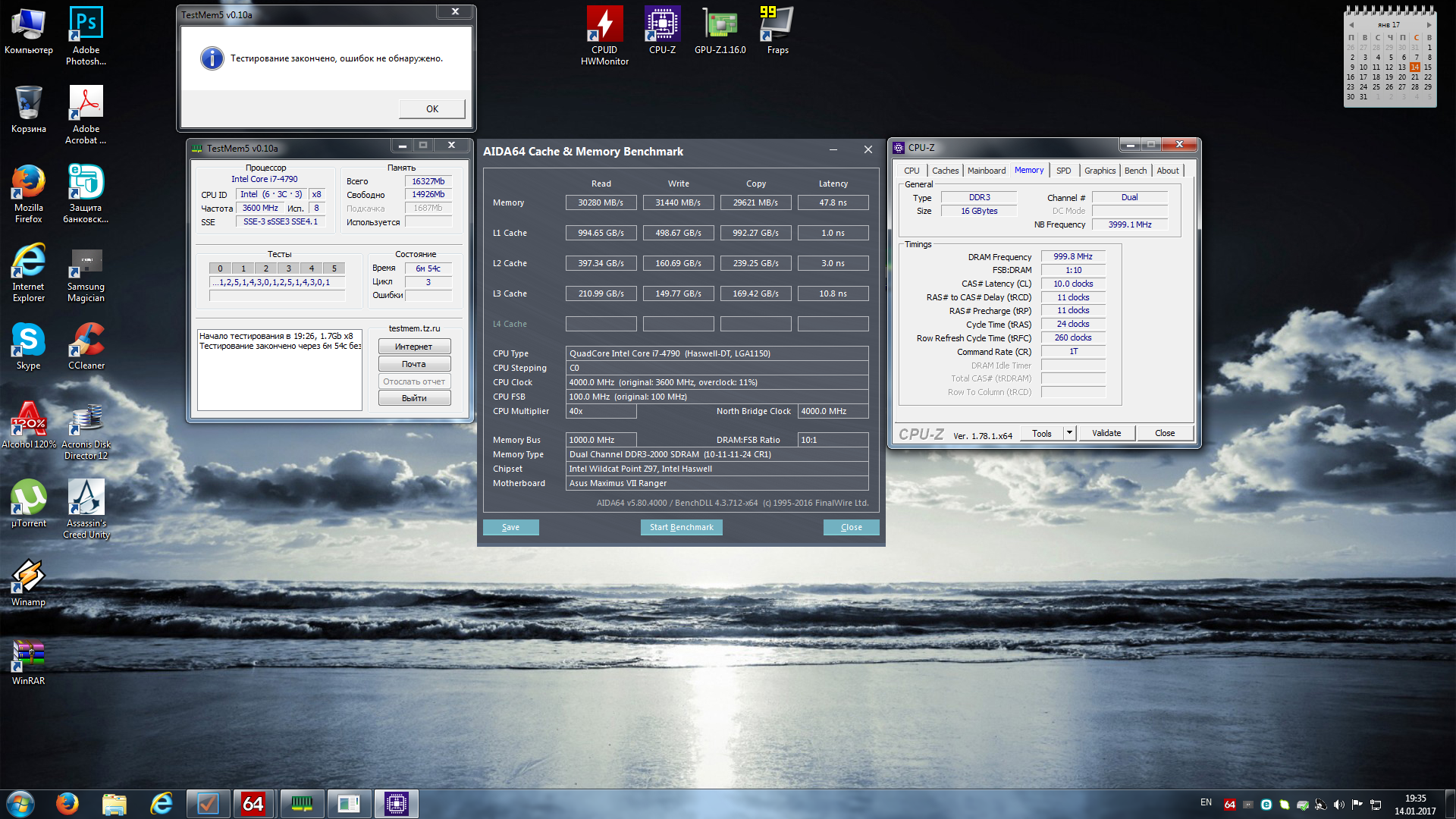Click Validate button in CPU-Z
This screenshot has height=819, width=1456.
1106,433
